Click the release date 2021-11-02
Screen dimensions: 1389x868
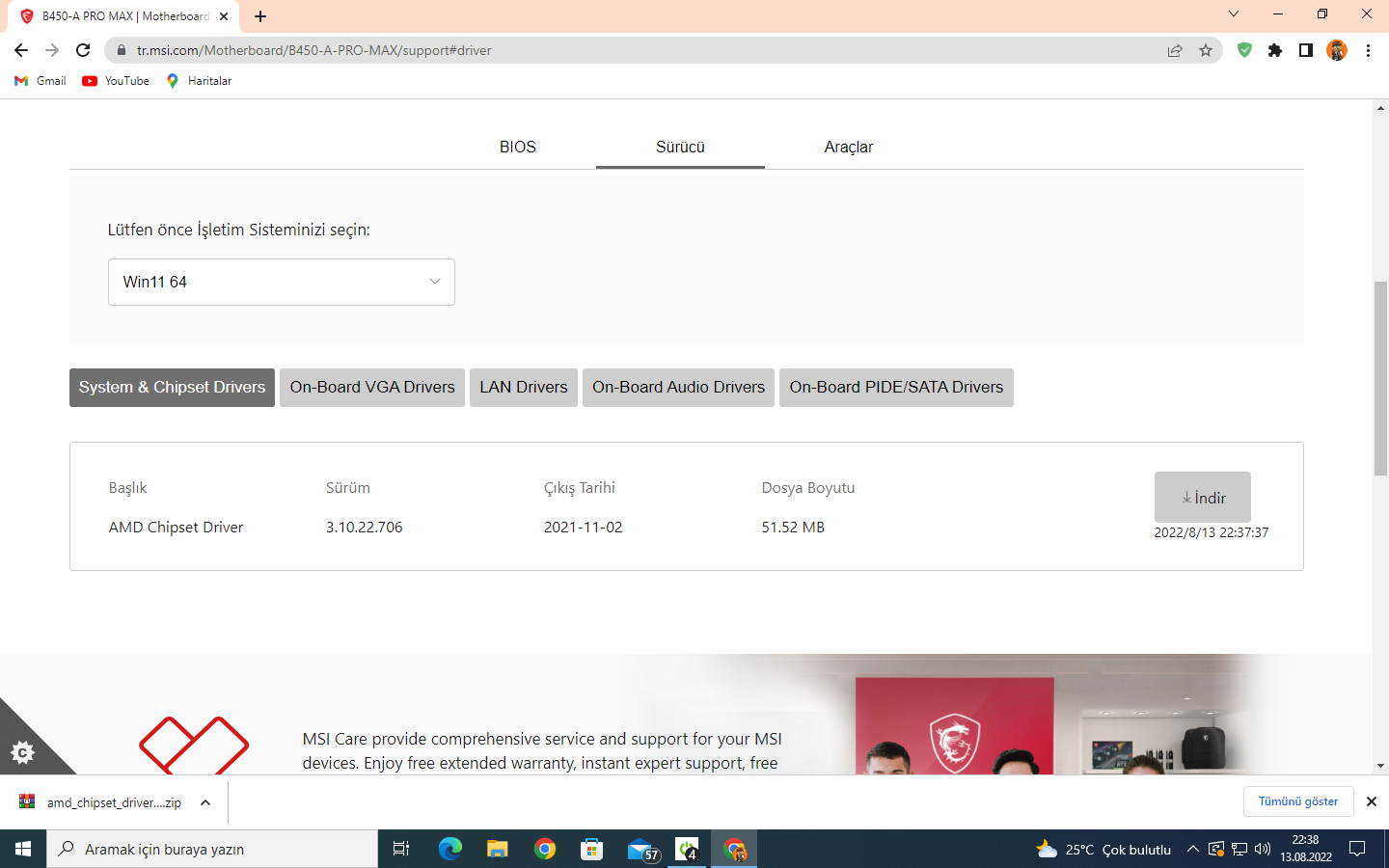(584, 528)
